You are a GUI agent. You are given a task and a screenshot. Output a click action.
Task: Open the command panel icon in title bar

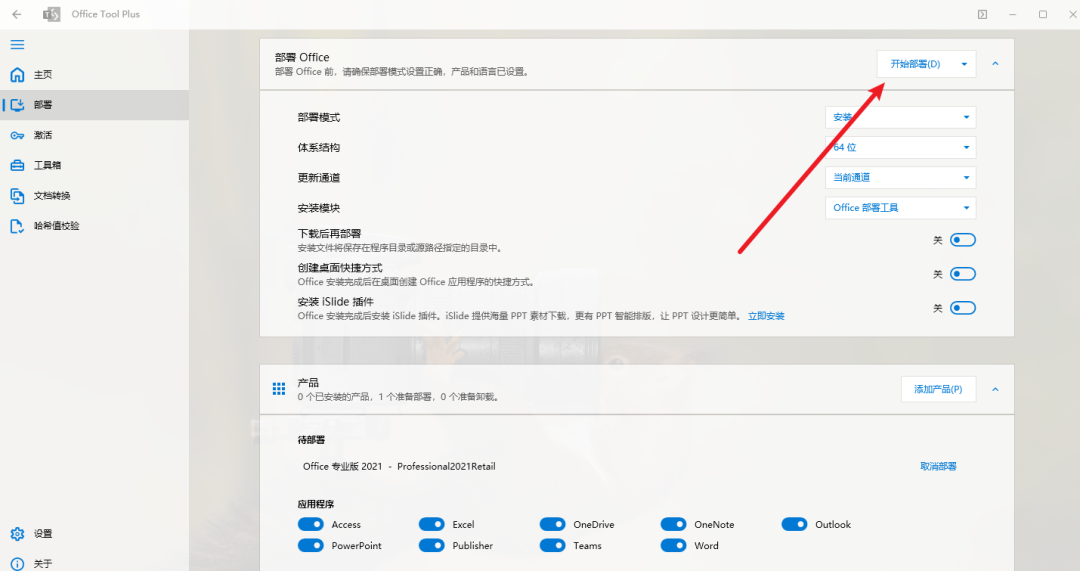coord(982,14)
